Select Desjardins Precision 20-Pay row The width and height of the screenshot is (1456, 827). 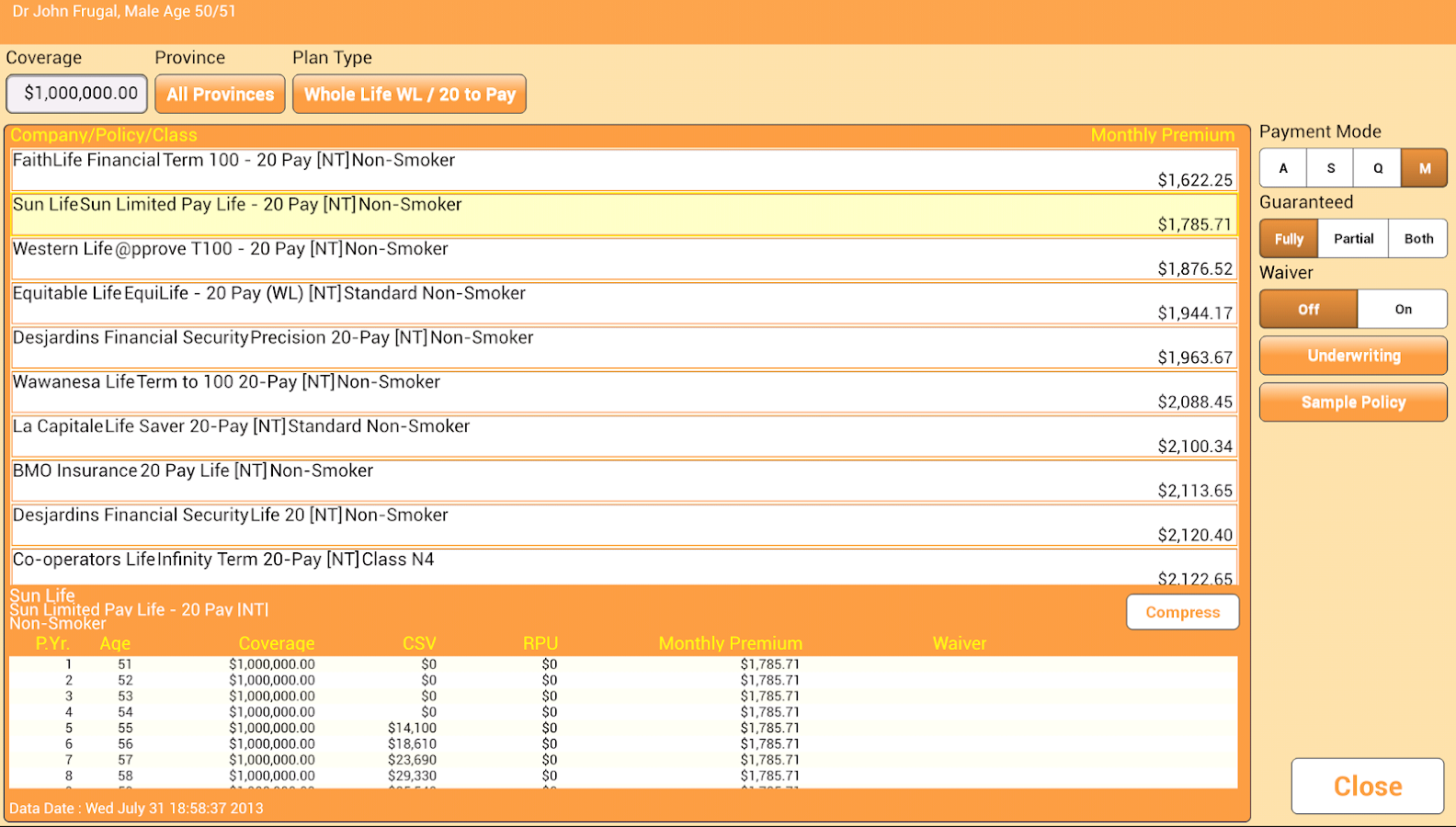623,347
